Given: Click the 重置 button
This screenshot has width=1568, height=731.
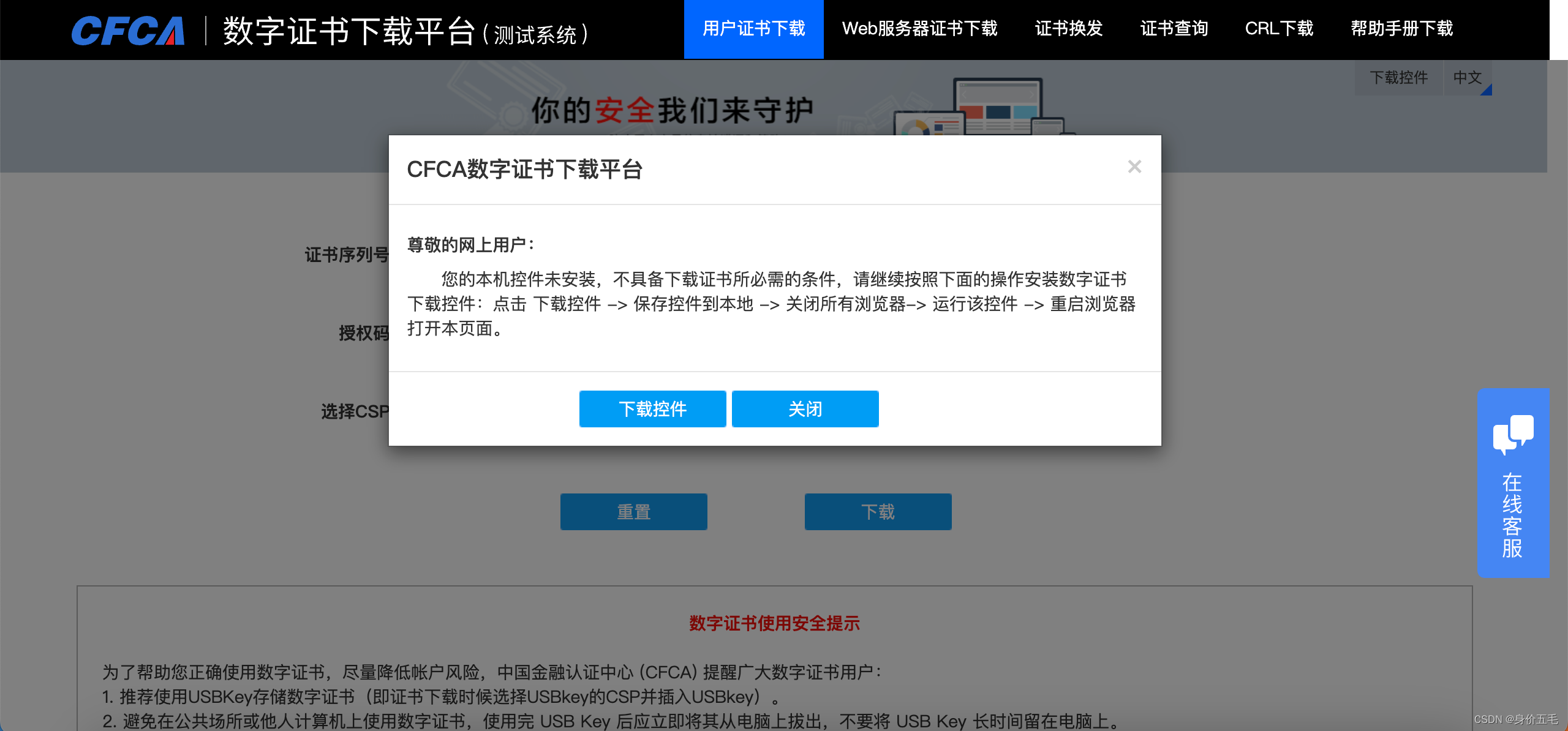Looking at the screenshot, I should pos(633,512).
